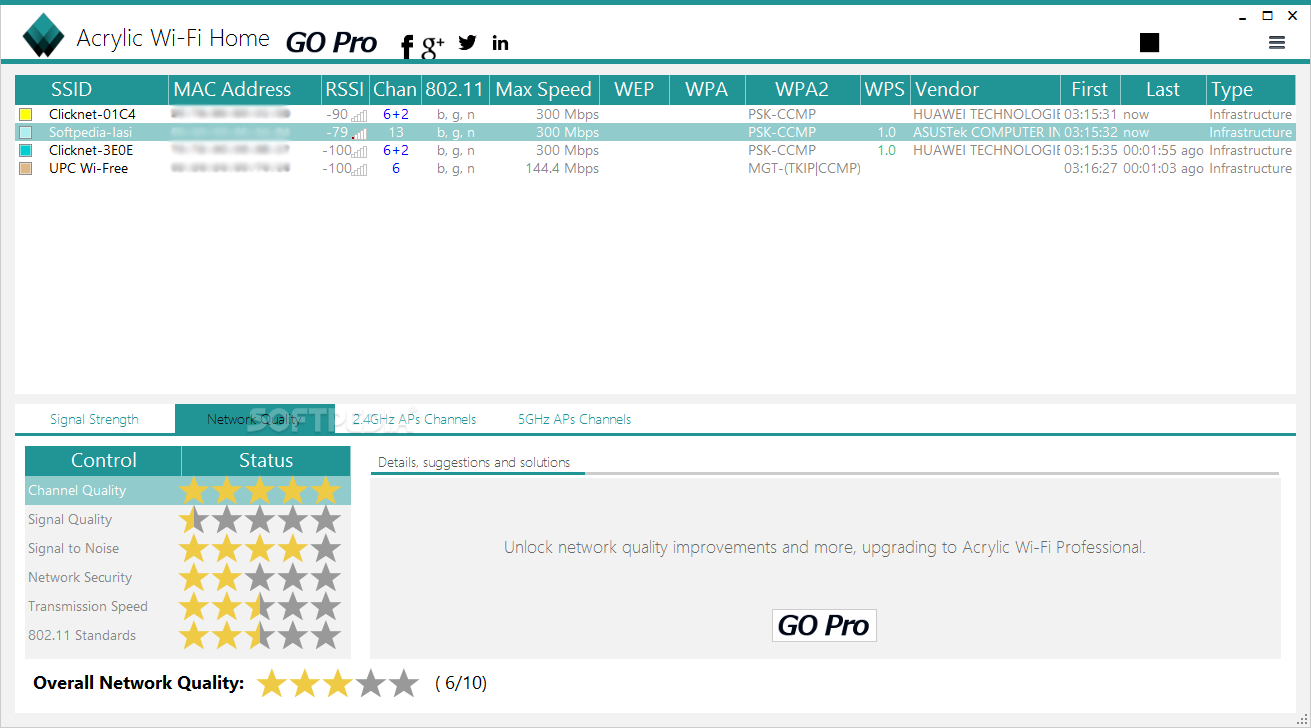Toggle tan color box of UPC Wi-Free
This screenshot has width=1311, height=728.
pyautogui.click(x=26, y=169)
